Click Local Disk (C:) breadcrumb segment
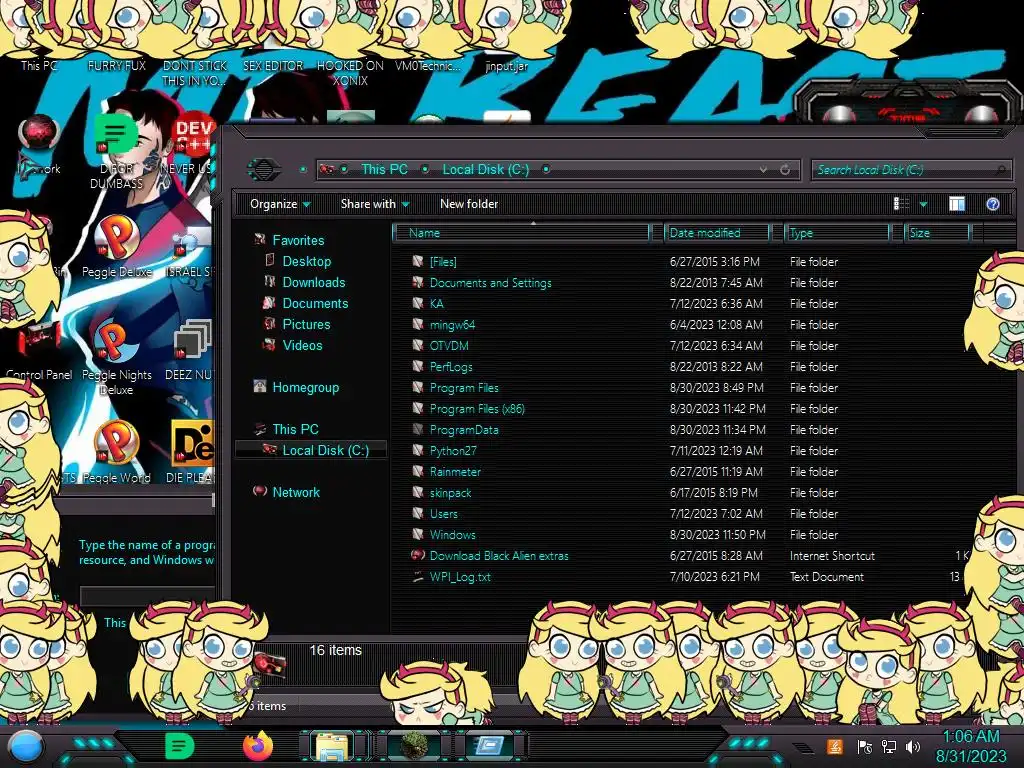 pyautogui.click(x=486, y=170)
